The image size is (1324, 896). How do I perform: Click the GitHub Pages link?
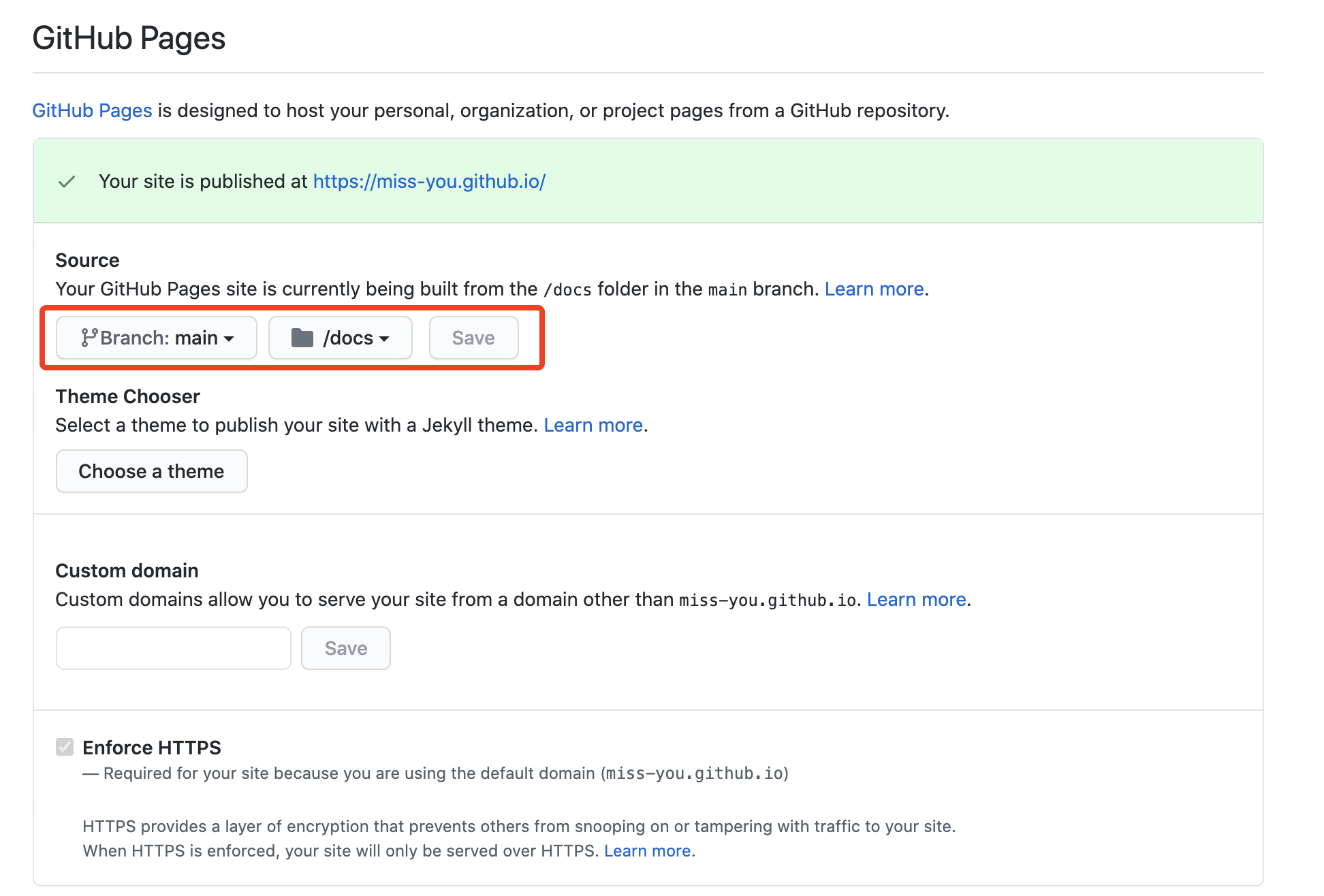coord(92,110)
